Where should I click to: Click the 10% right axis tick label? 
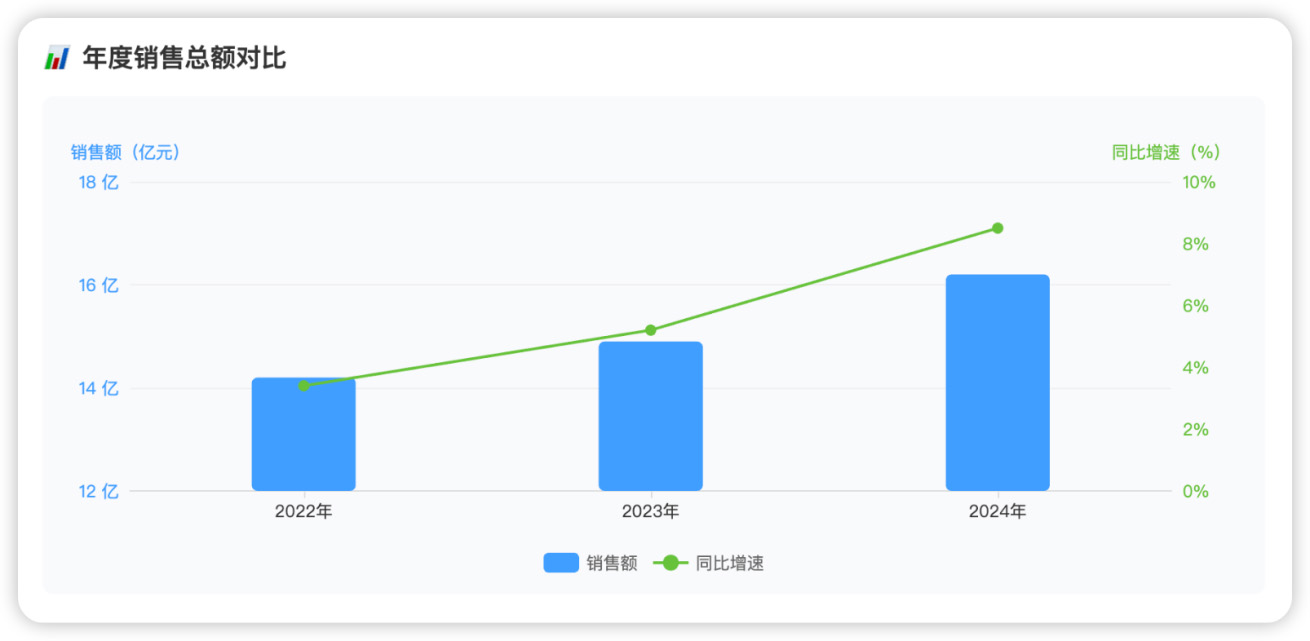tap(1199, 182)
